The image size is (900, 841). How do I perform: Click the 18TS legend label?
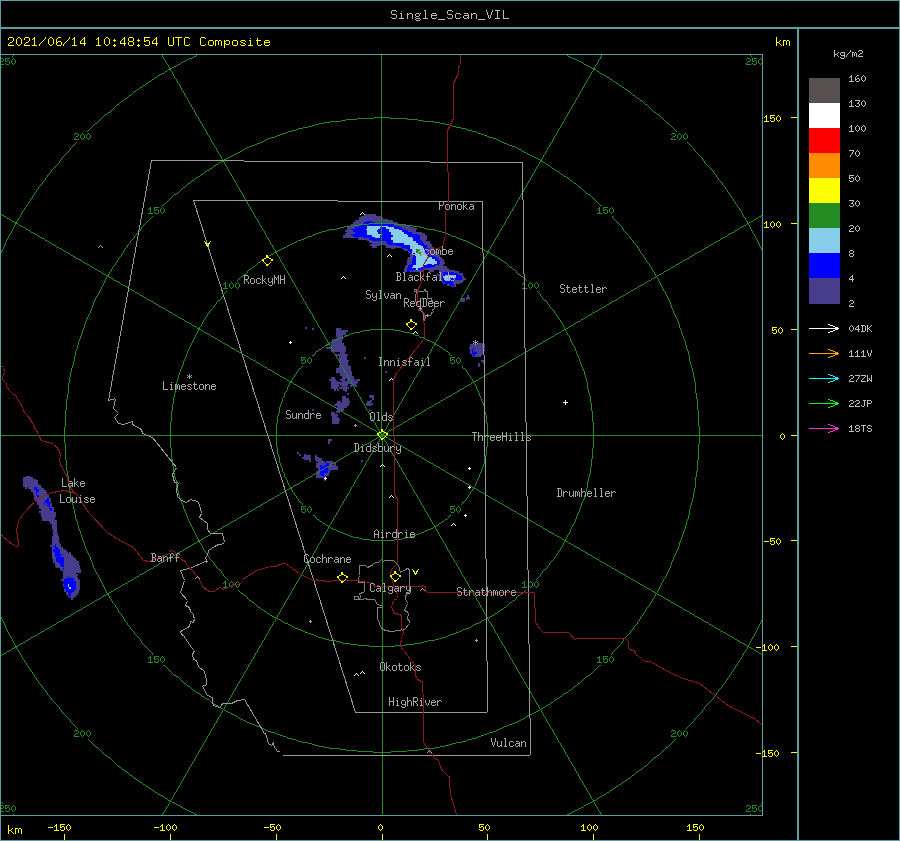pyautogui.click(x=860, y=428)
